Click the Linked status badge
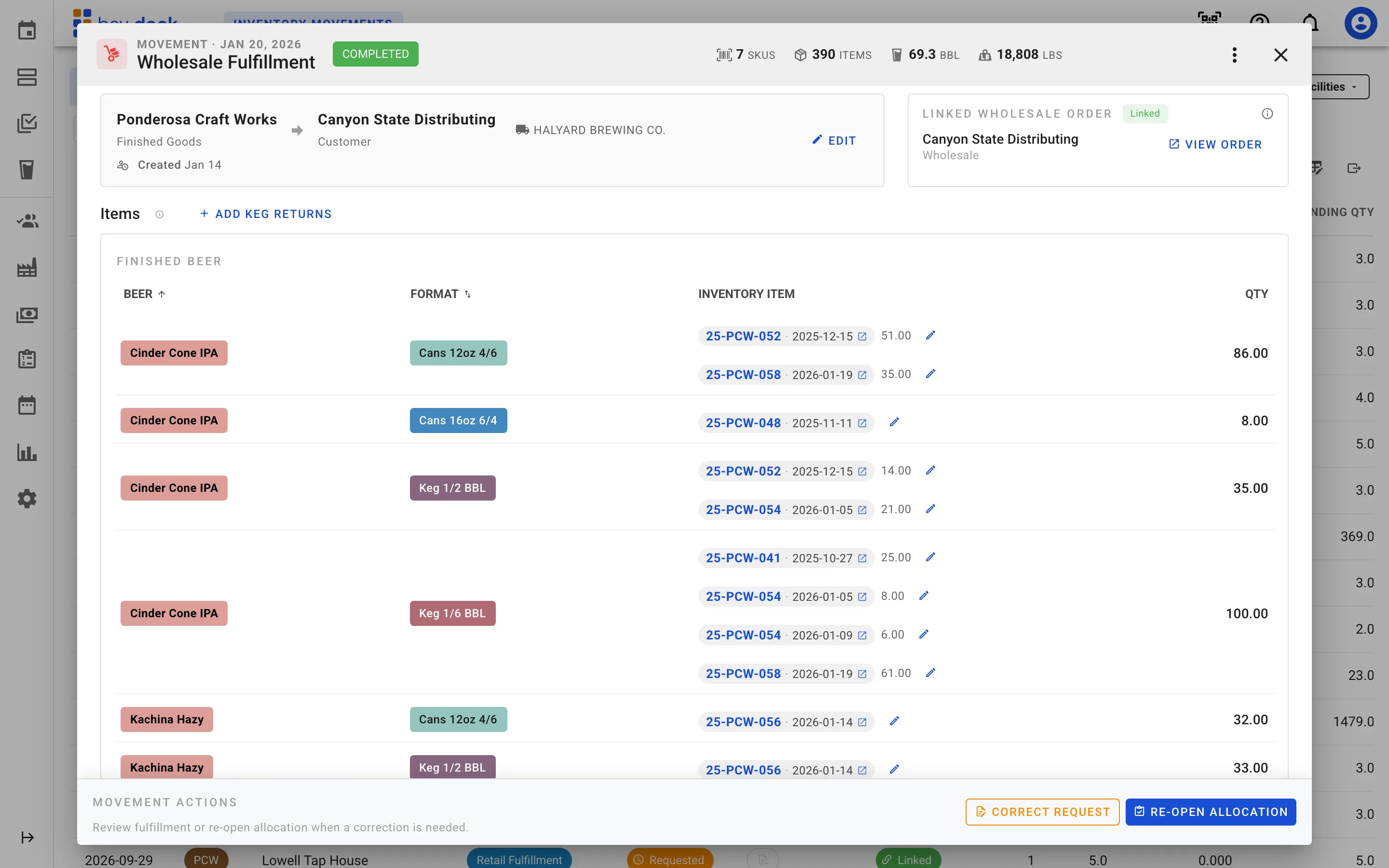This screenshot has height=868, width=1389. [1144, 114]
